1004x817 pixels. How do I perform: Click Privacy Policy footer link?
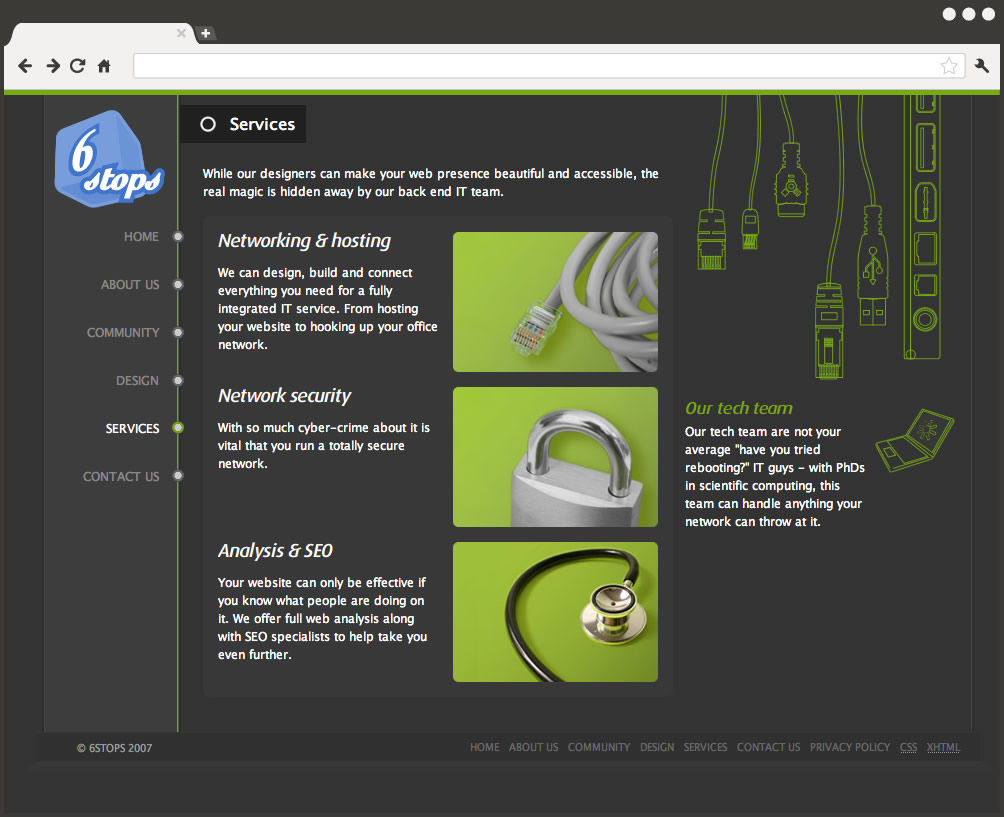coord(849,747)
